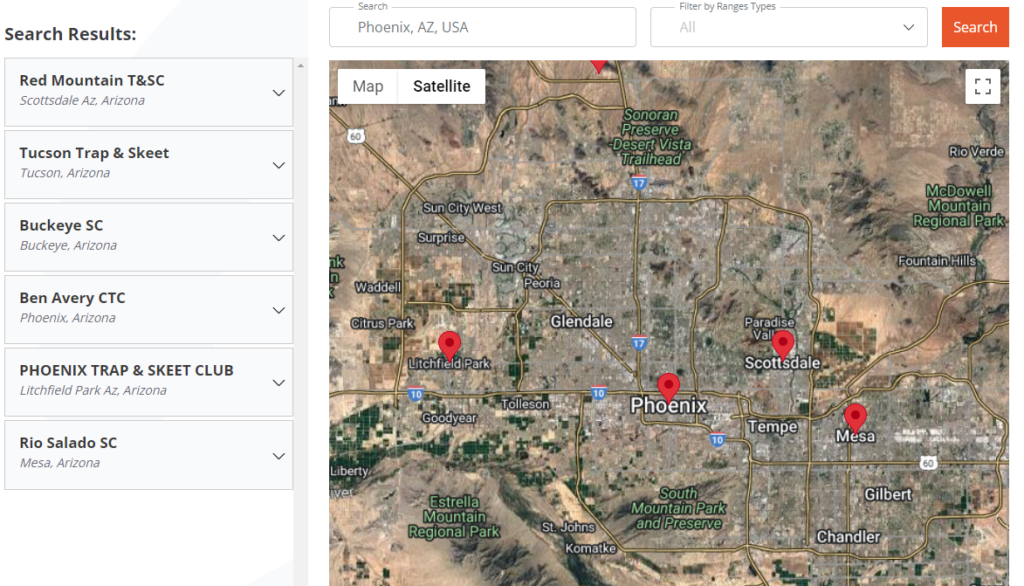Screen dimensions: 1024x586
Task: Expand Rio Salado SC result chevron
Action: (x=279, y=456)
